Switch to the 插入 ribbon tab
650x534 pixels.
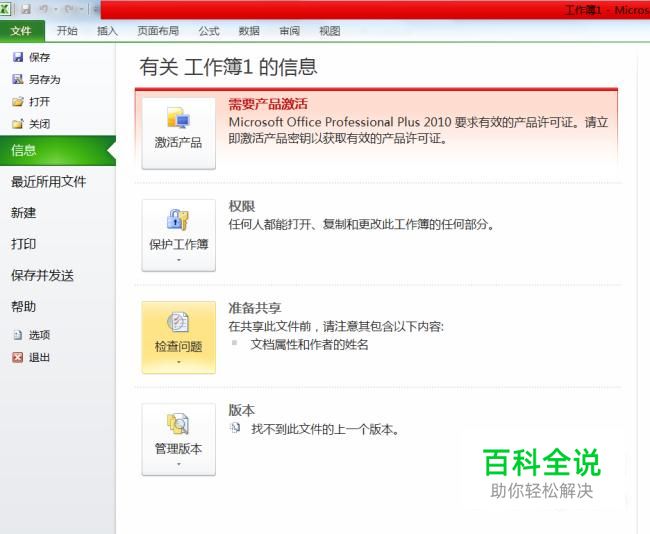coord(107,31)
